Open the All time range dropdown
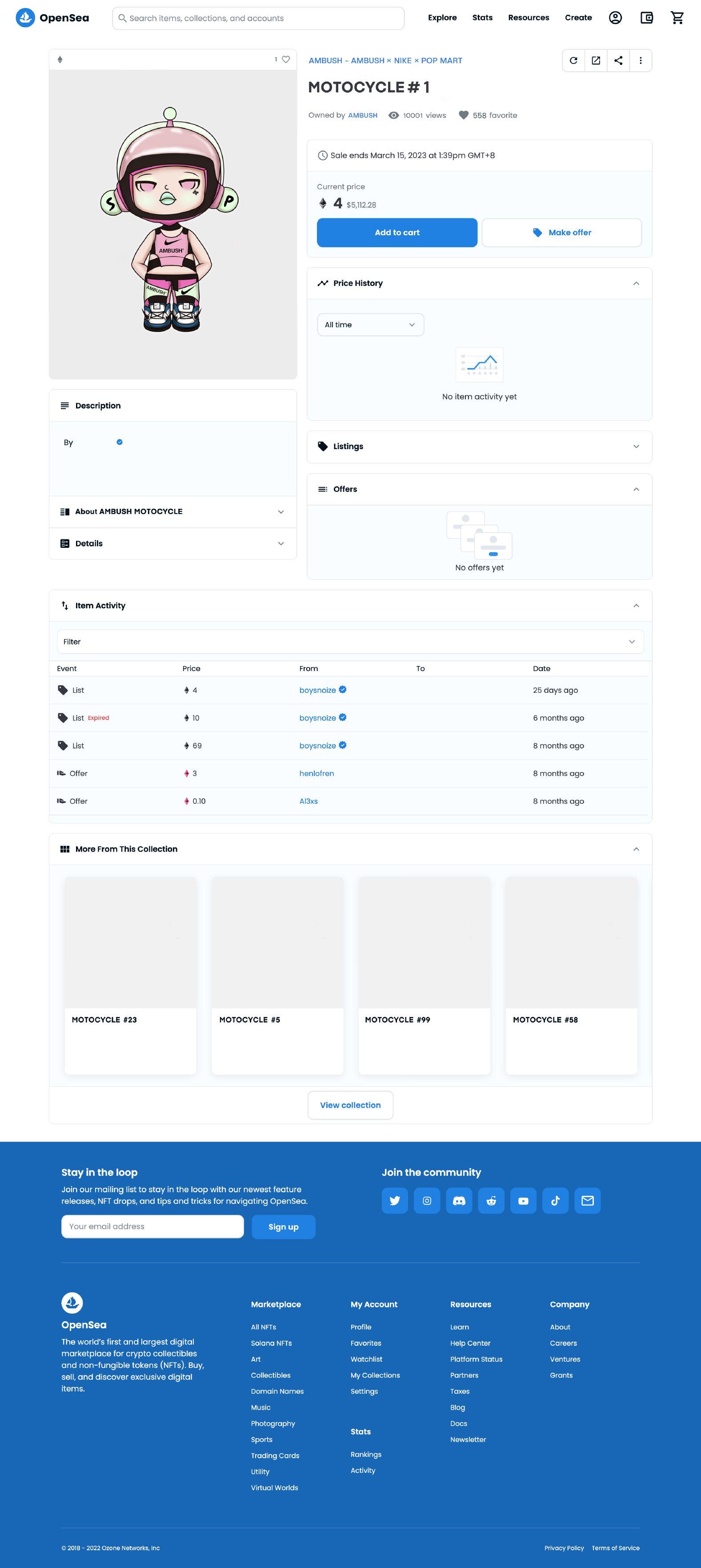Image resolution: width=701 pixels, height=1568 pixels. [x=371, y=325]
